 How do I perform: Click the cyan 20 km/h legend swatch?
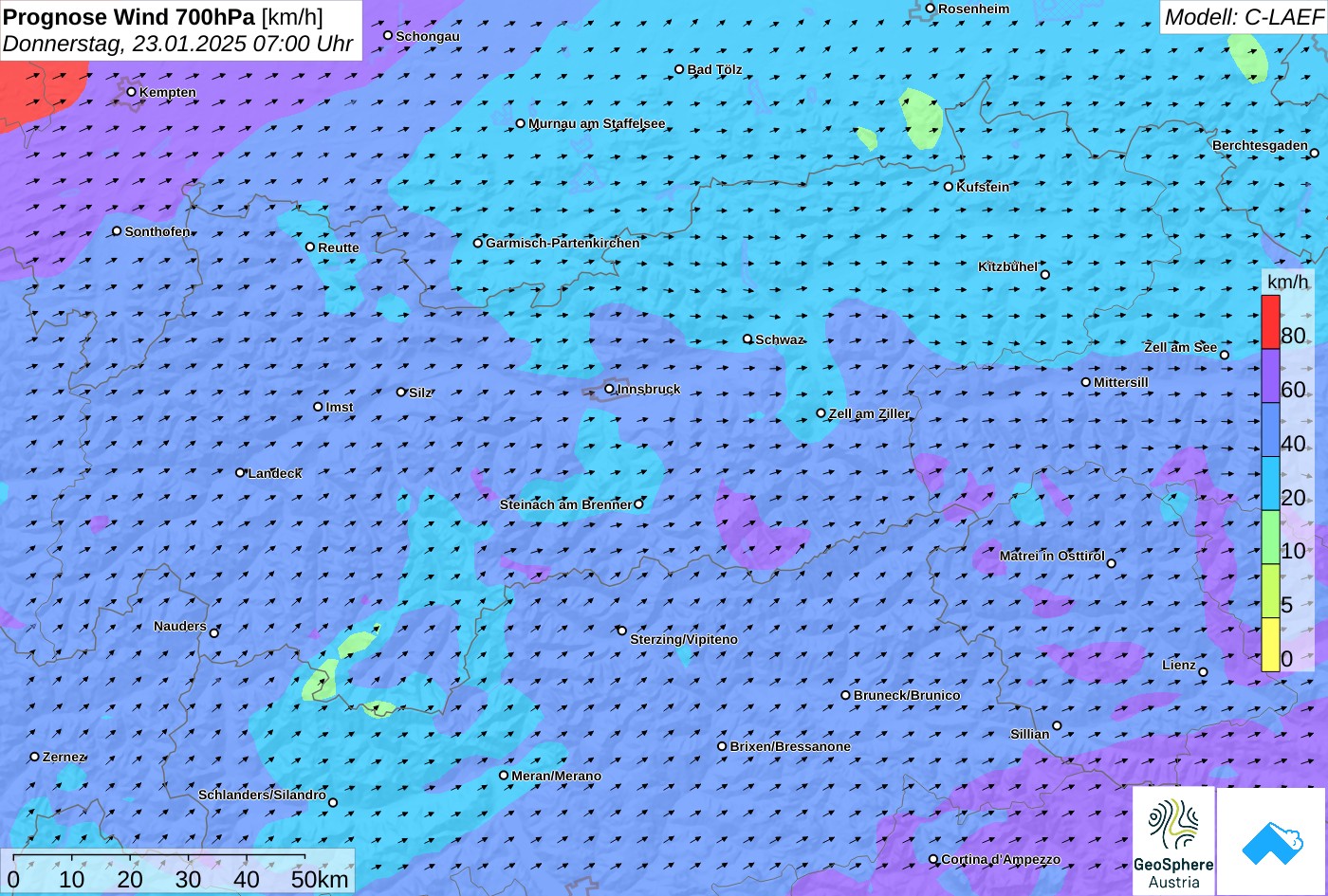(x=1270, y=484)
